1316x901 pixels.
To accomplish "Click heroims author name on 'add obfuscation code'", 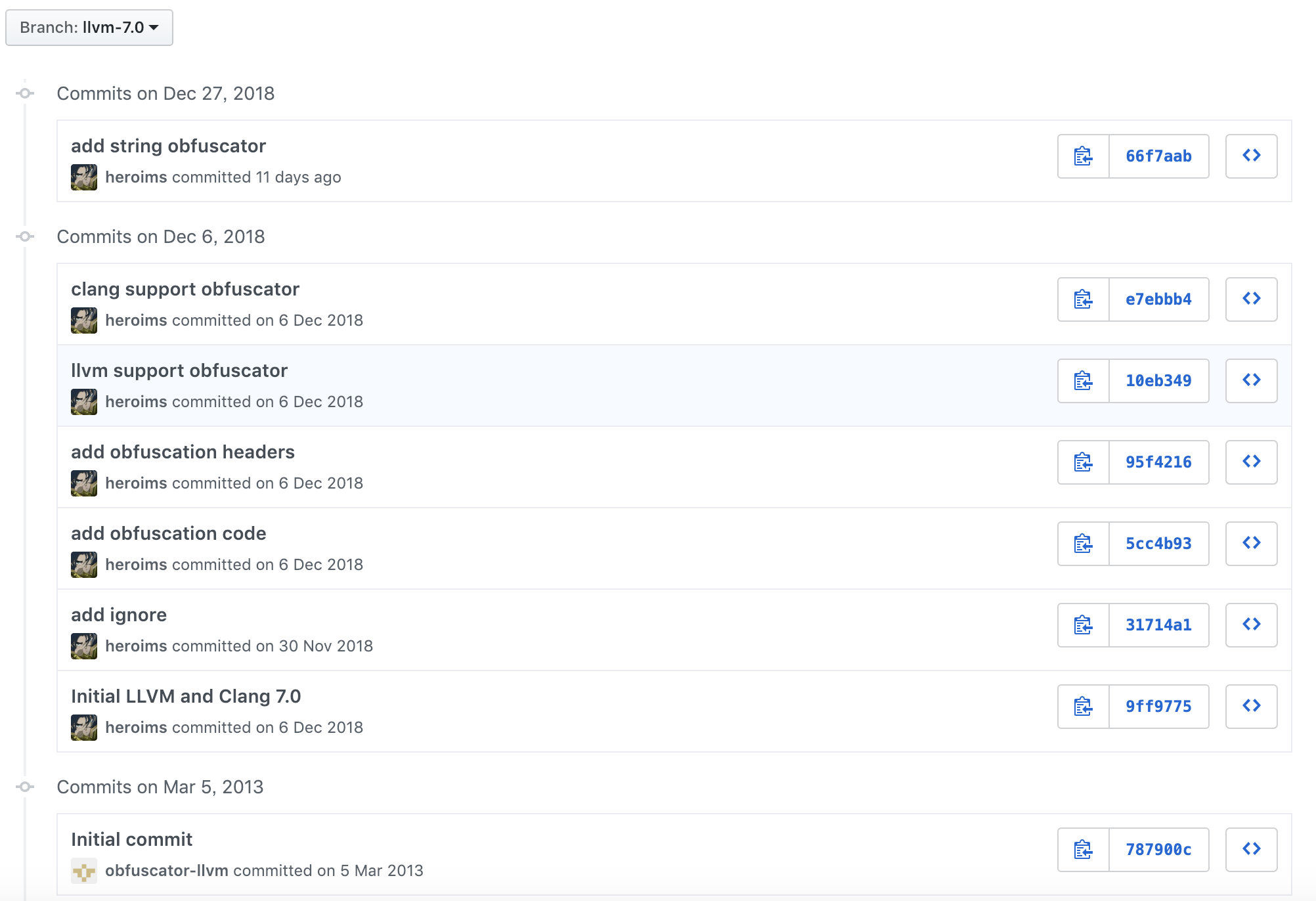I will (x=136, y=565).
